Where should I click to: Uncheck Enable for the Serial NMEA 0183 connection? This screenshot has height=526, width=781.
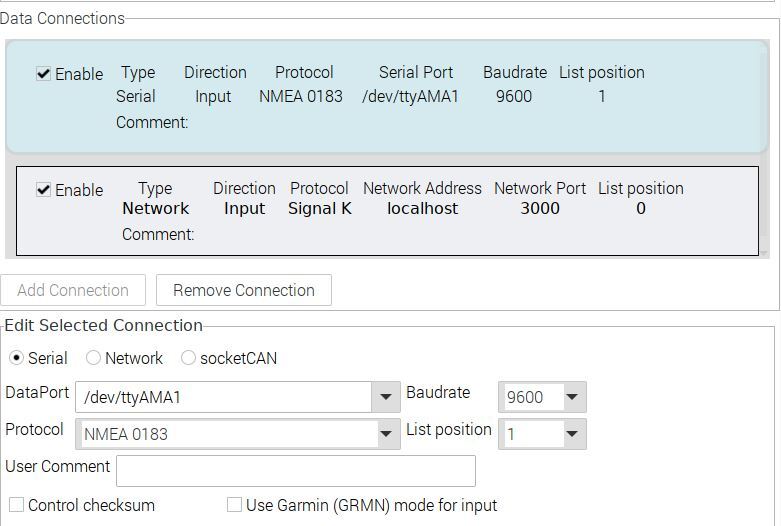(43, 74)
